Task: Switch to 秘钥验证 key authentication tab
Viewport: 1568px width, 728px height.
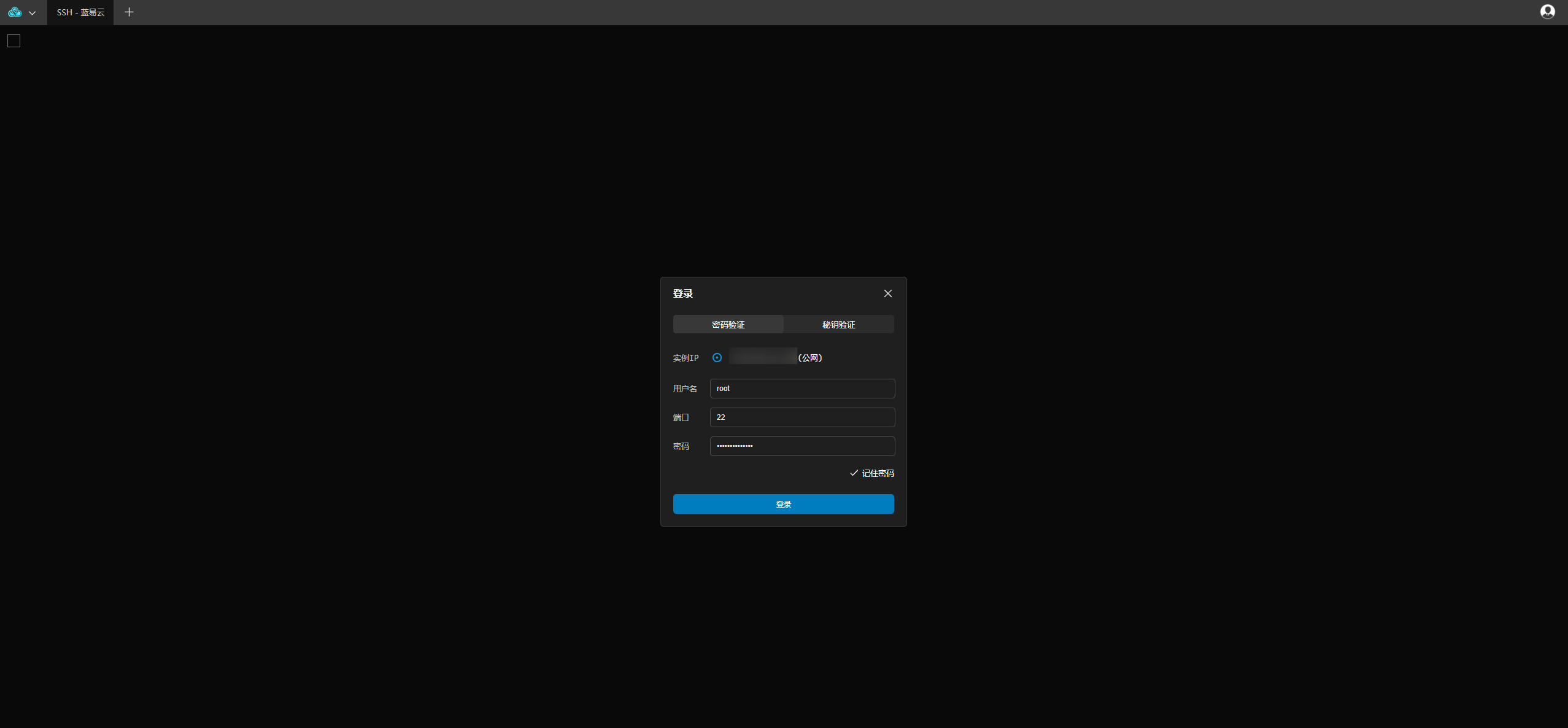Action: point(838,324)
